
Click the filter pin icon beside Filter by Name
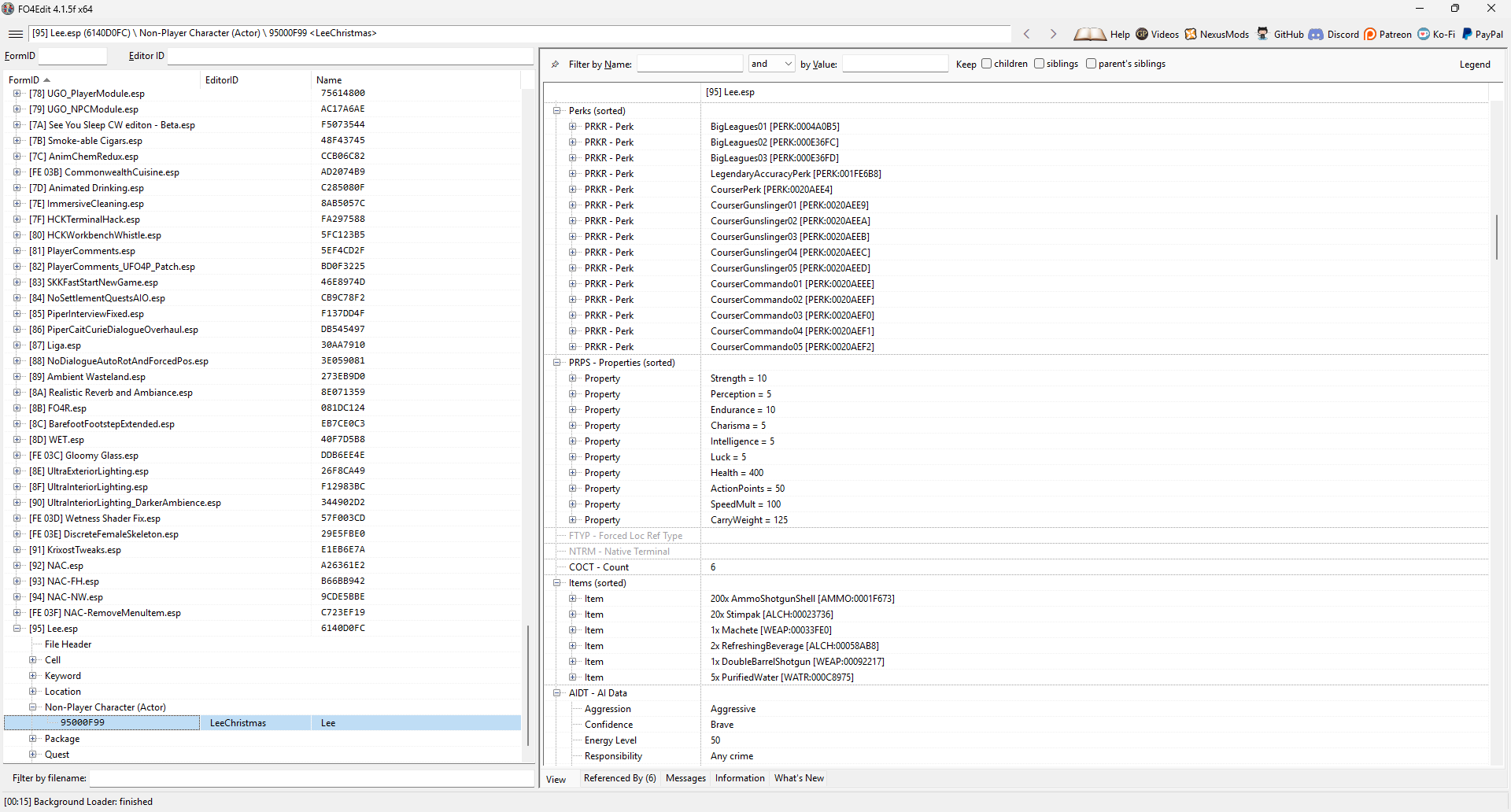tap(555, 65)
